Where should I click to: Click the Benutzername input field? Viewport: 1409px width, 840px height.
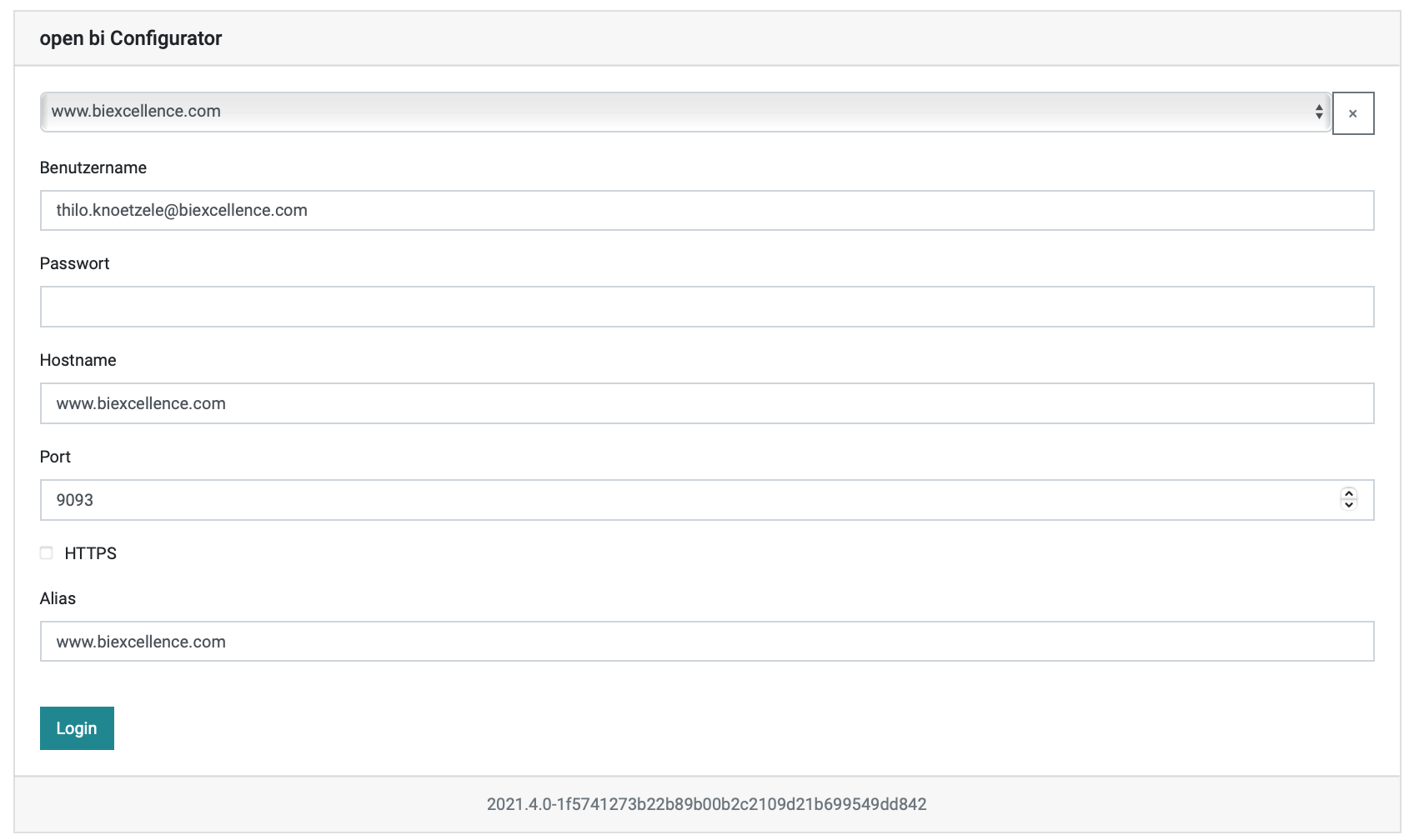pyautogui.click(x=707, y=211)
